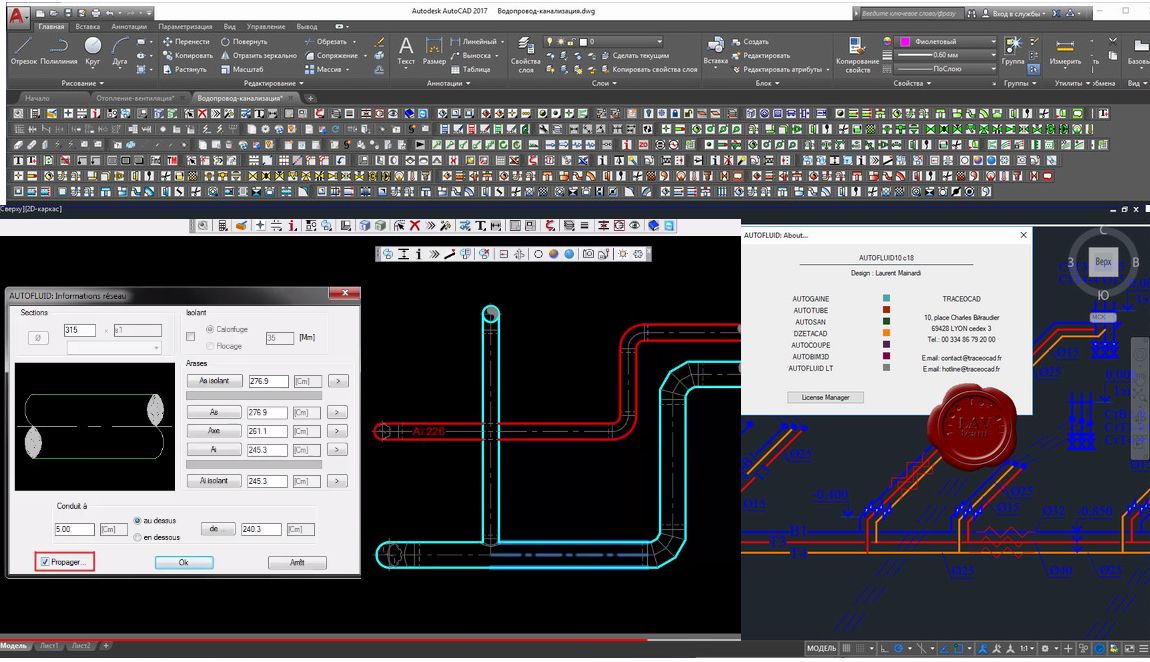Select the au dessus radio option
Image resolution: width=1150 pixels, height=662 pixels.
point(137,521)
